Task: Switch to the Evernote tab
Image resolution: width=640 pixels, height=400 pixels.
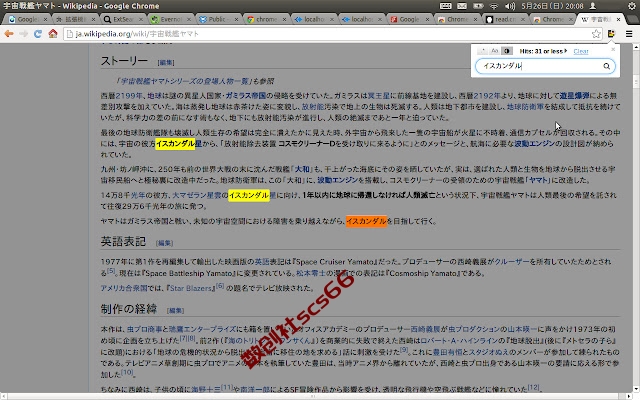Action: coord(169,19)
